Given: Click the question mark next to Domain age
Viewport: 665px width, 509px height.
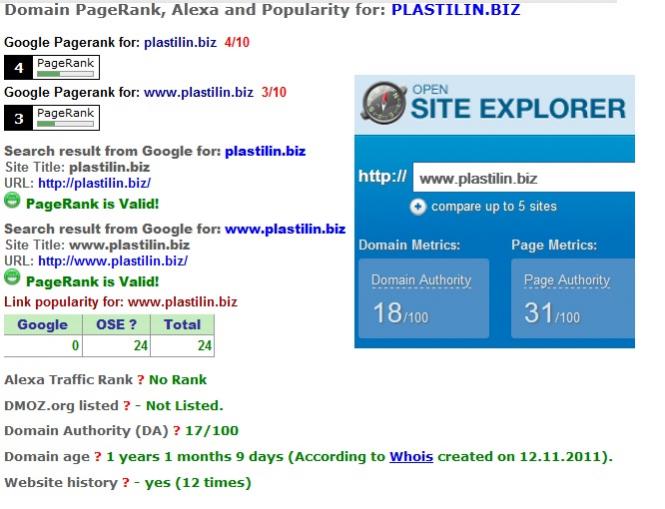Looking at the screenshot, I should pyautogui.click(x=98, y=457).
